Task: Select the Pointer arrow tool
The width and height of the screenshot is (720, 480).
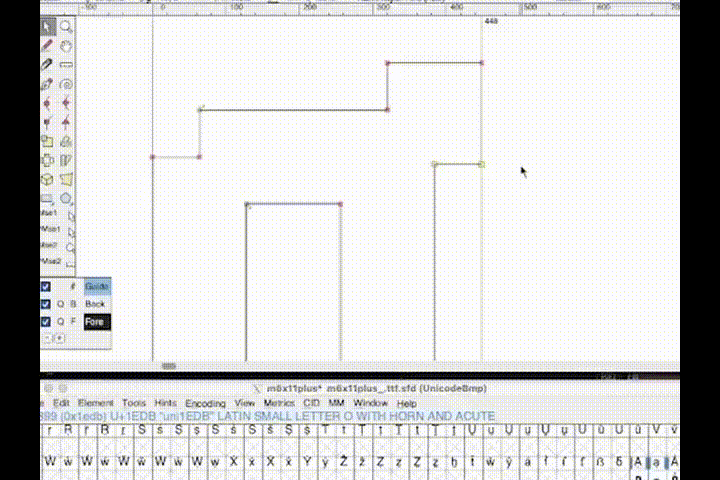Action: click(x=48, y=27)
